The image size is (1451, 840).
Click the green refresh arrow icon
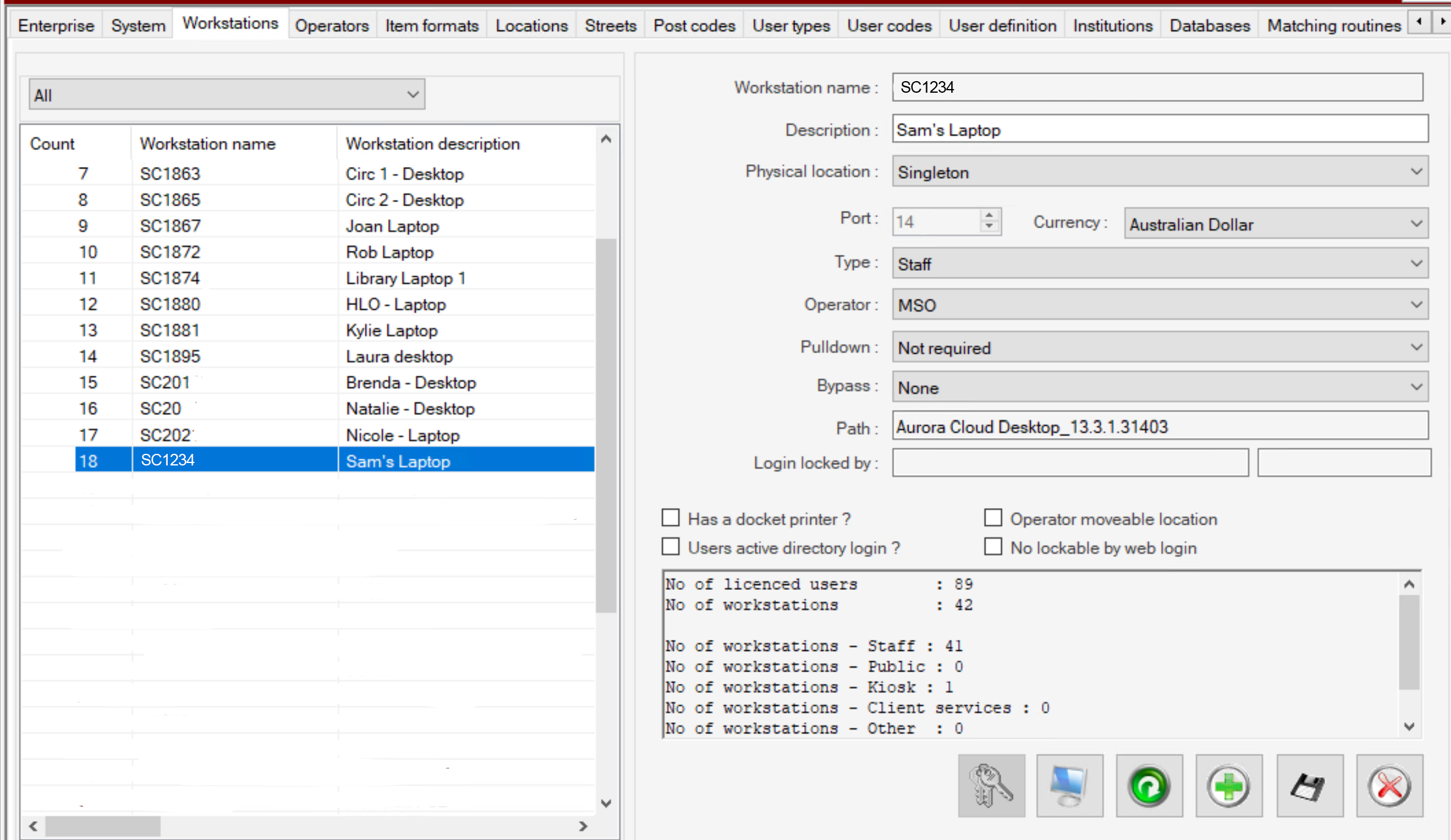(1149, 786)
